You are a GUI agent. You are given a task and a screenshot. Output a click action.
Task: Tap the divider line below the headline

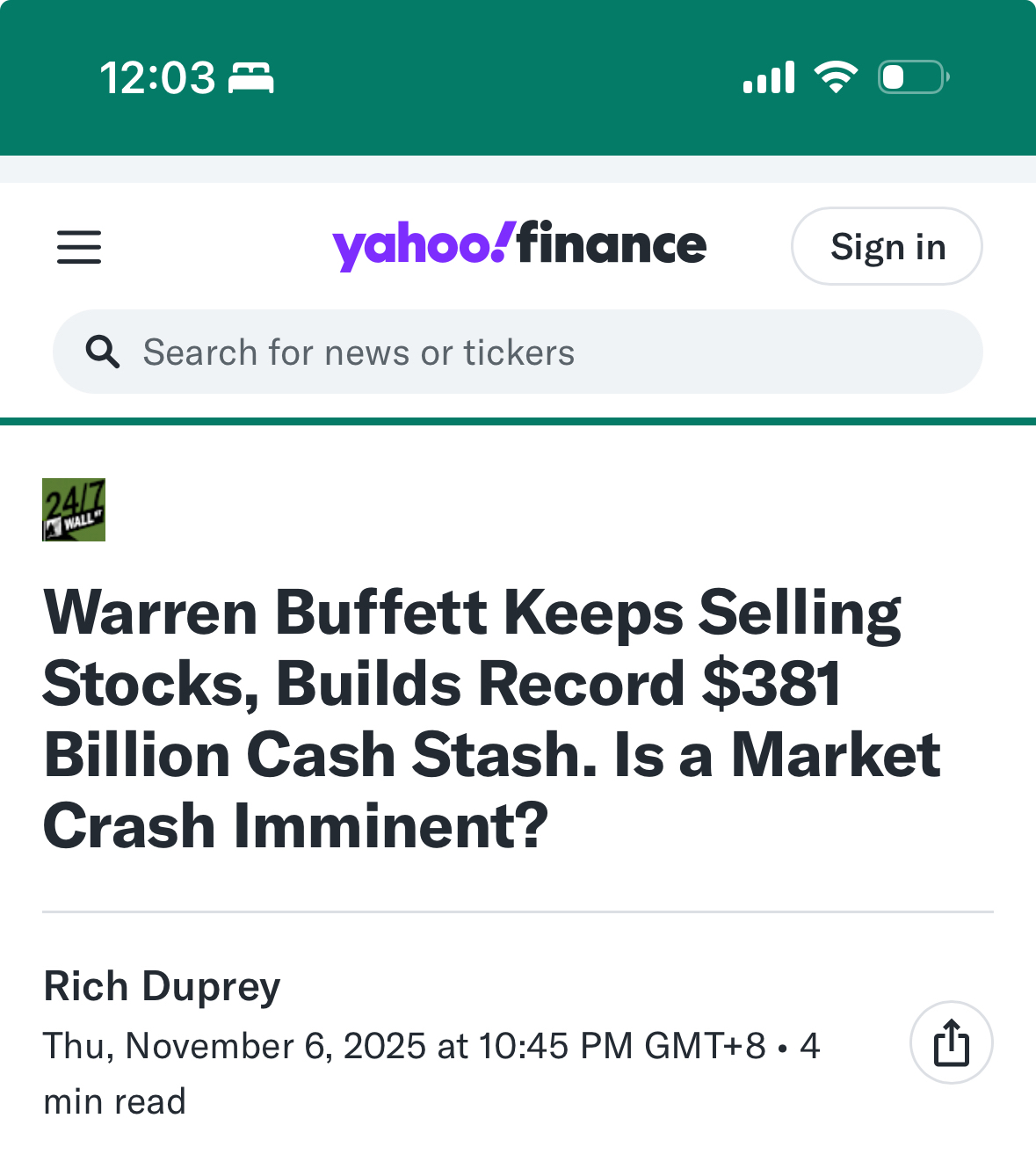(x=518, y=912)
